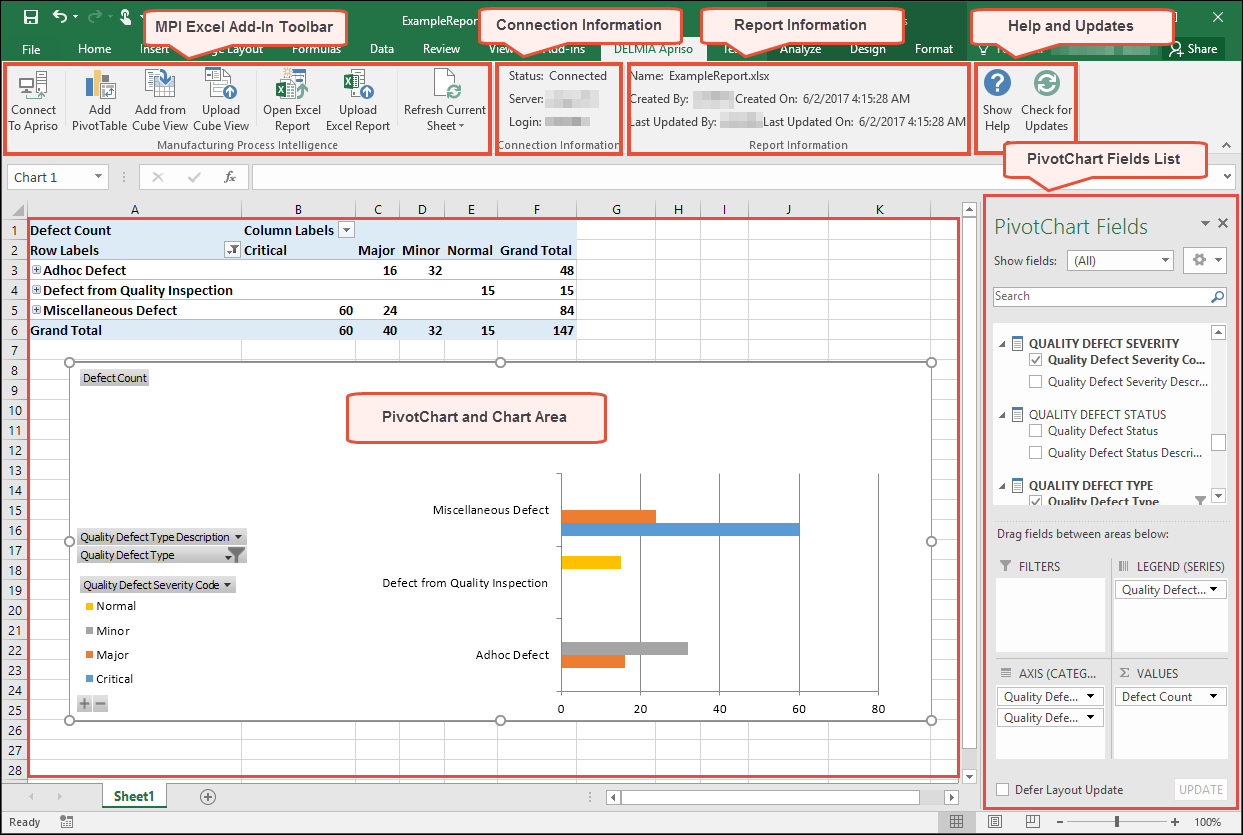Uncheck Quality Defect Severity Code field
The width and height of the screenshot is (1243, 835).
(x=1036, y=360)
